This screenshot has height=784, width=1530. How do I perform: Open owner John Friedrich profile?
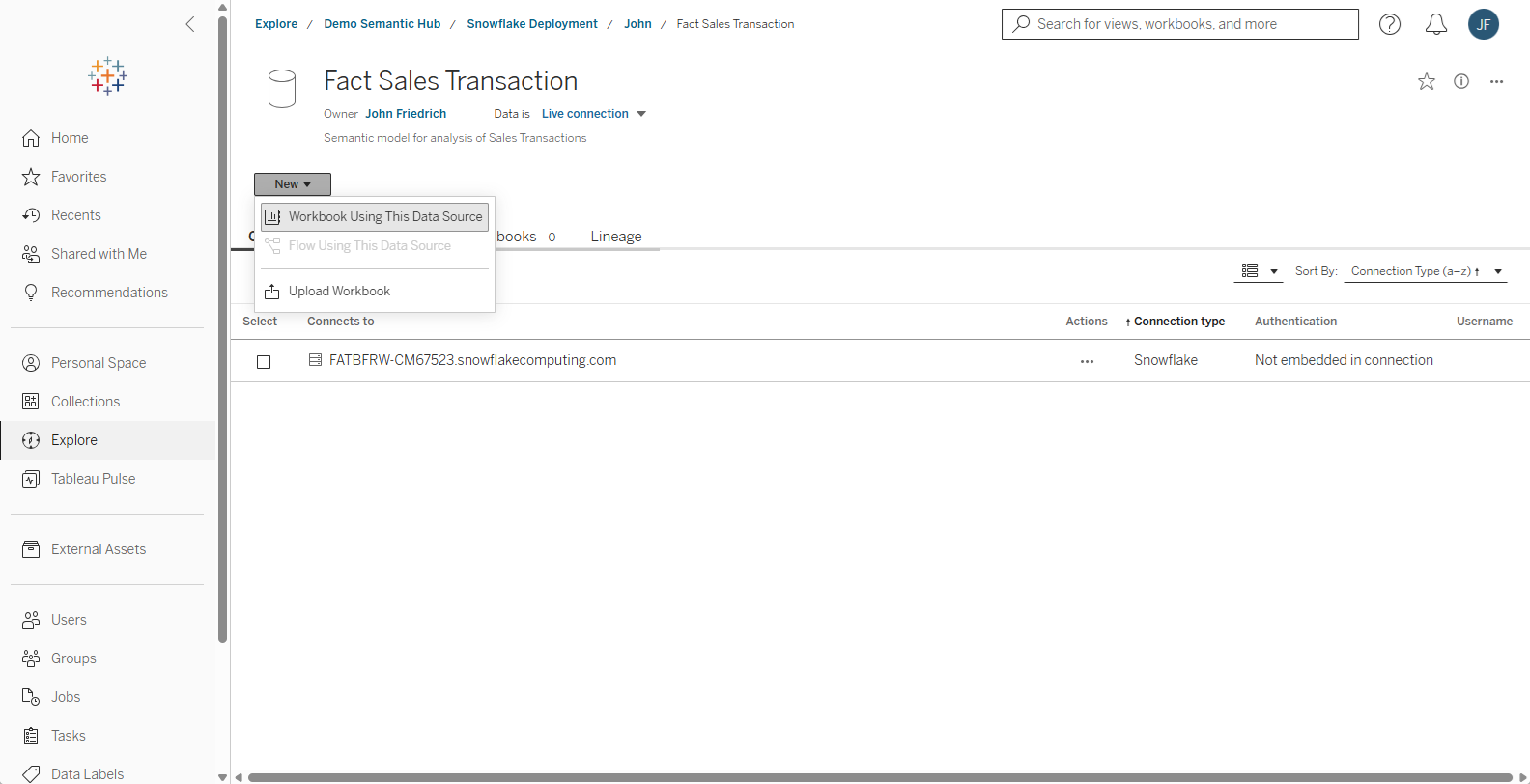coord(406,114)
